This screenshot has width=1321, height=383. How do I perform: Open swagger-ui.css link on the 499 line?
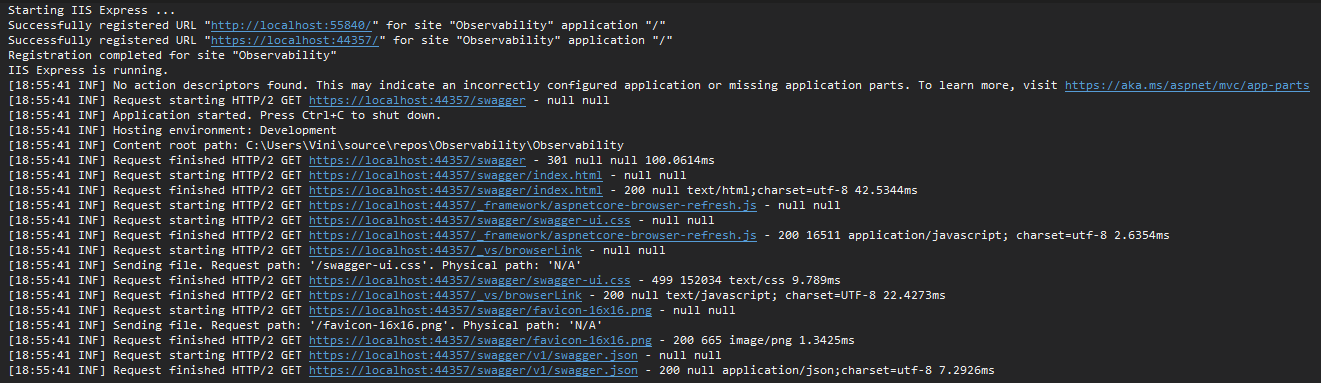coord(470,280)
